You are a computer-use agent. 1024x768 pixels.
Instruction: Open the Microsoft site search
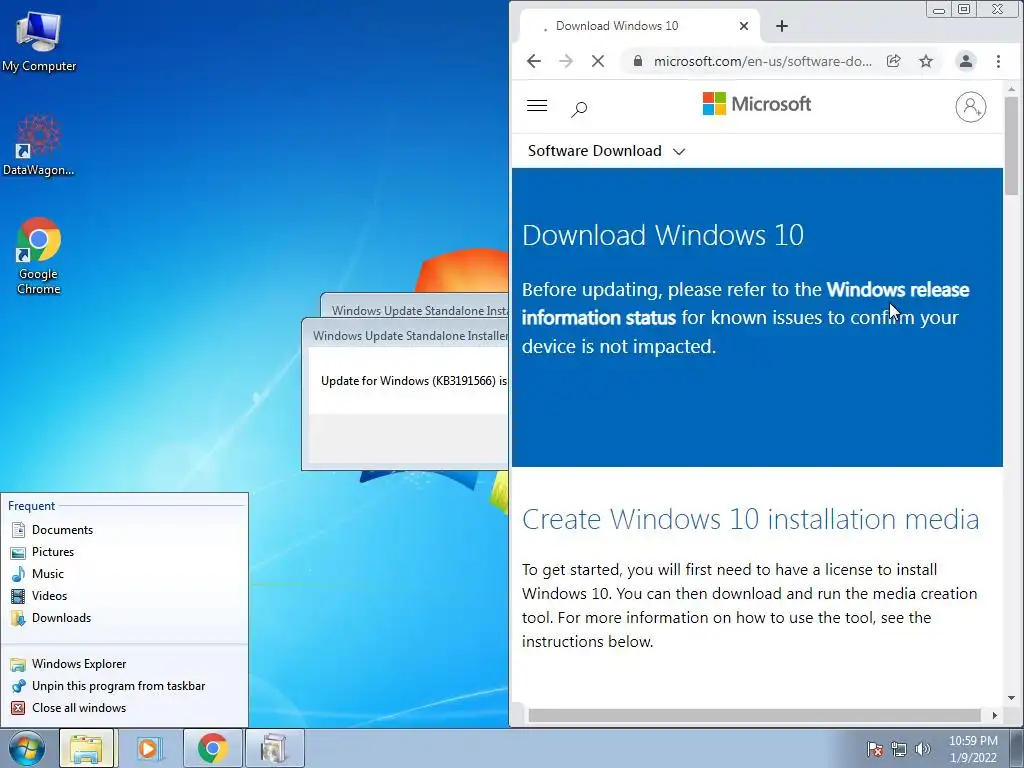[x=579, y=108]
